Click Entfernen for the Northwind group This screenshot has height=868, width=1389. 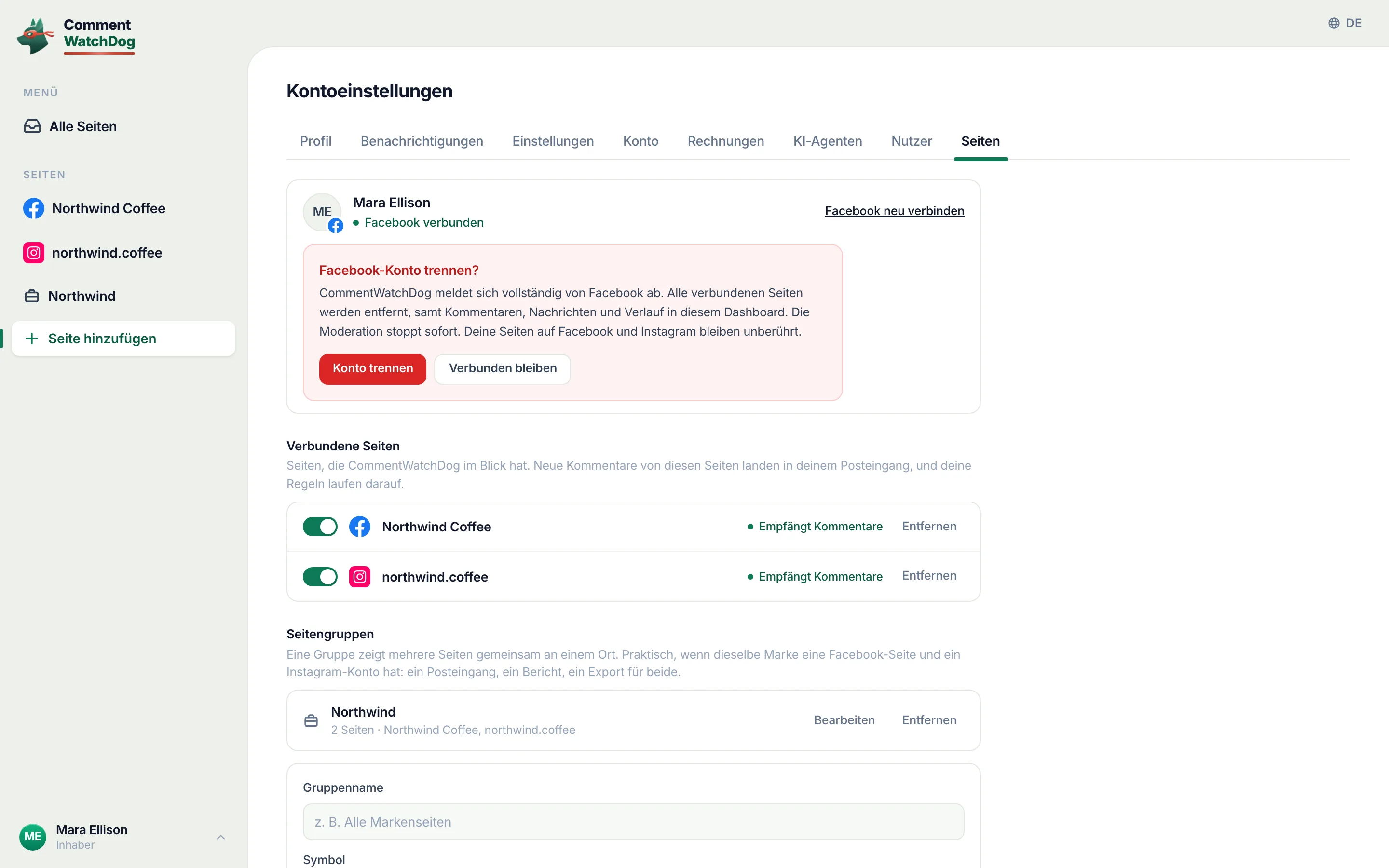(929, 720)
